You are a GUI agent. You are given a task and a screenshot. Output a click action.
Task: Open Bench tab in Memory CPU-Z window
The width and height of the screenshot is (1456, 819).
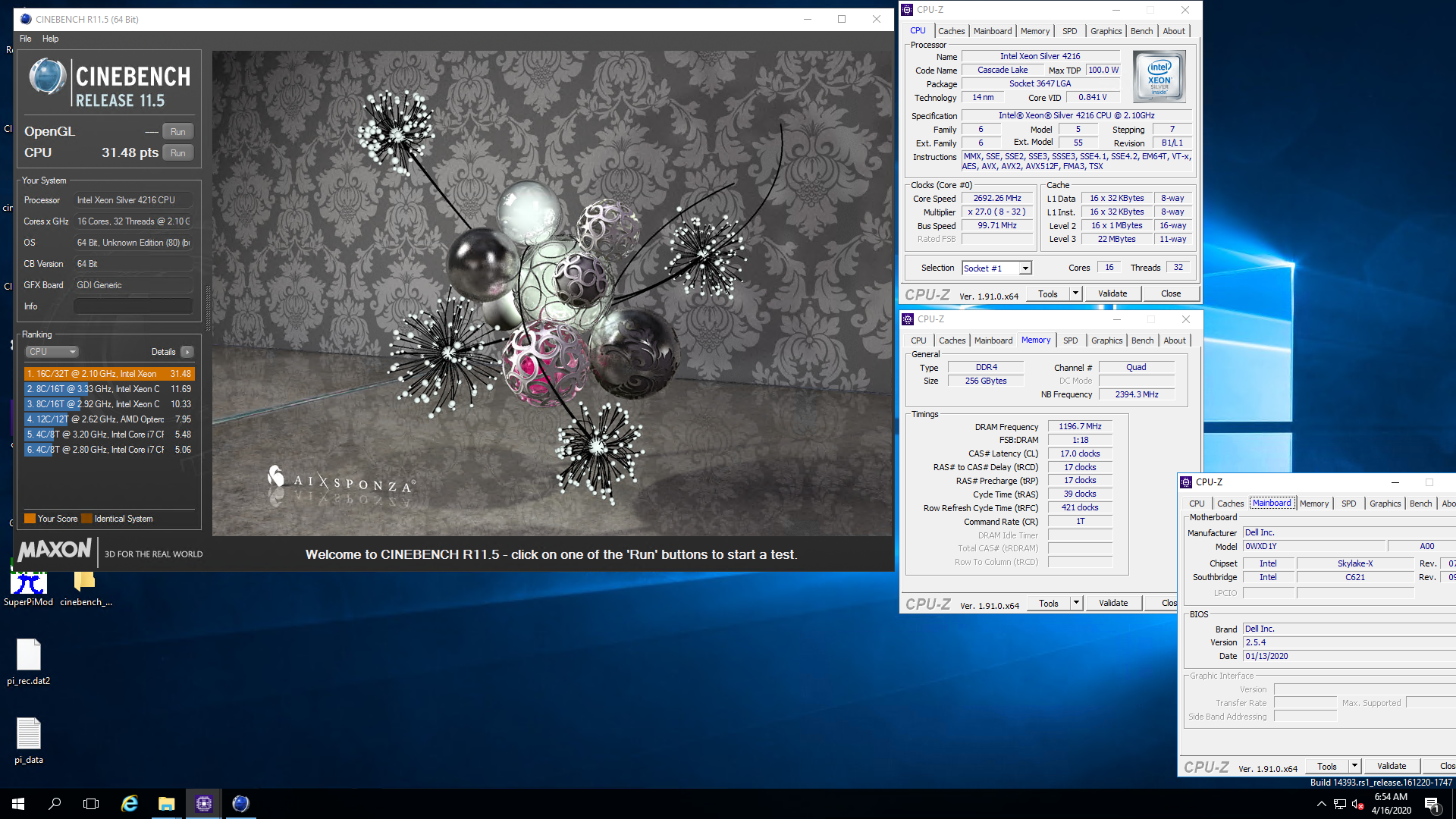click(1142, 340)
